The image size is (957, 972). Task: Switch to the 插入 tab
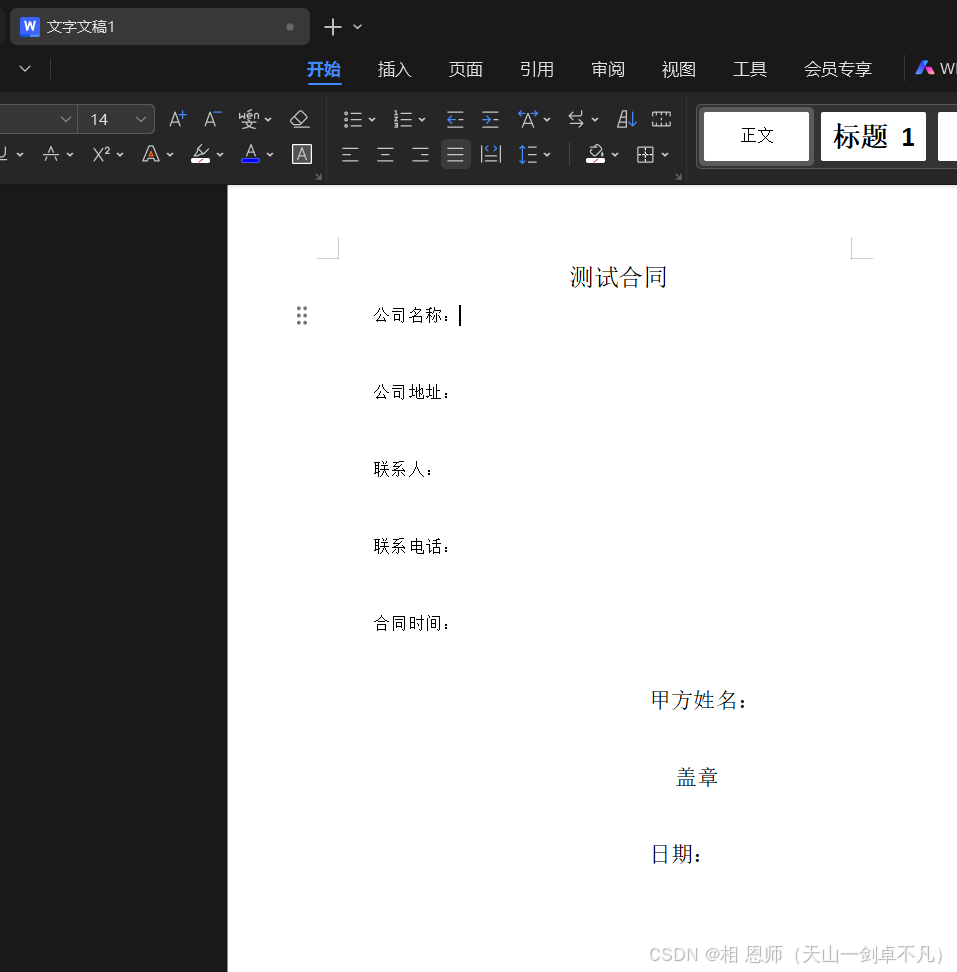(394, 69)
